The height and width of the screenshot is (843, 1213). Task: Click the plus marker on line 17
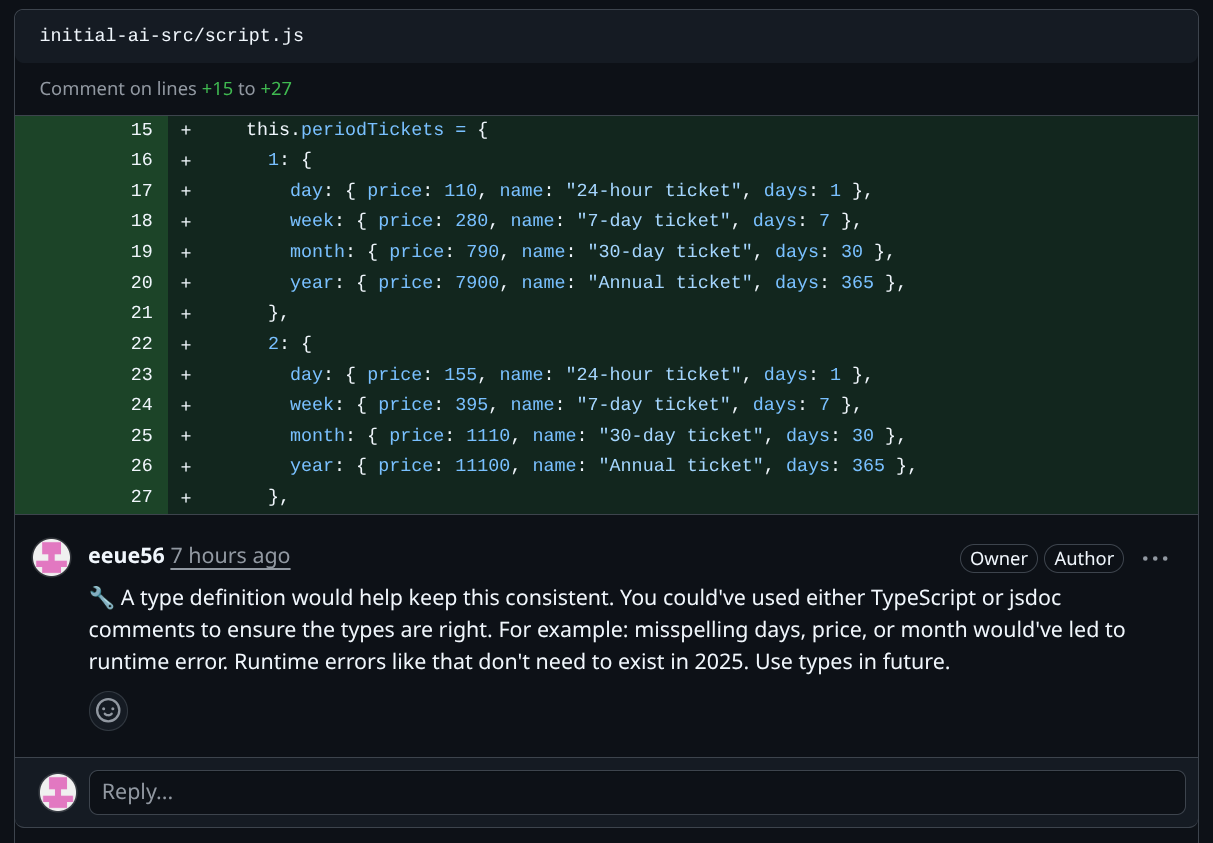186,191
